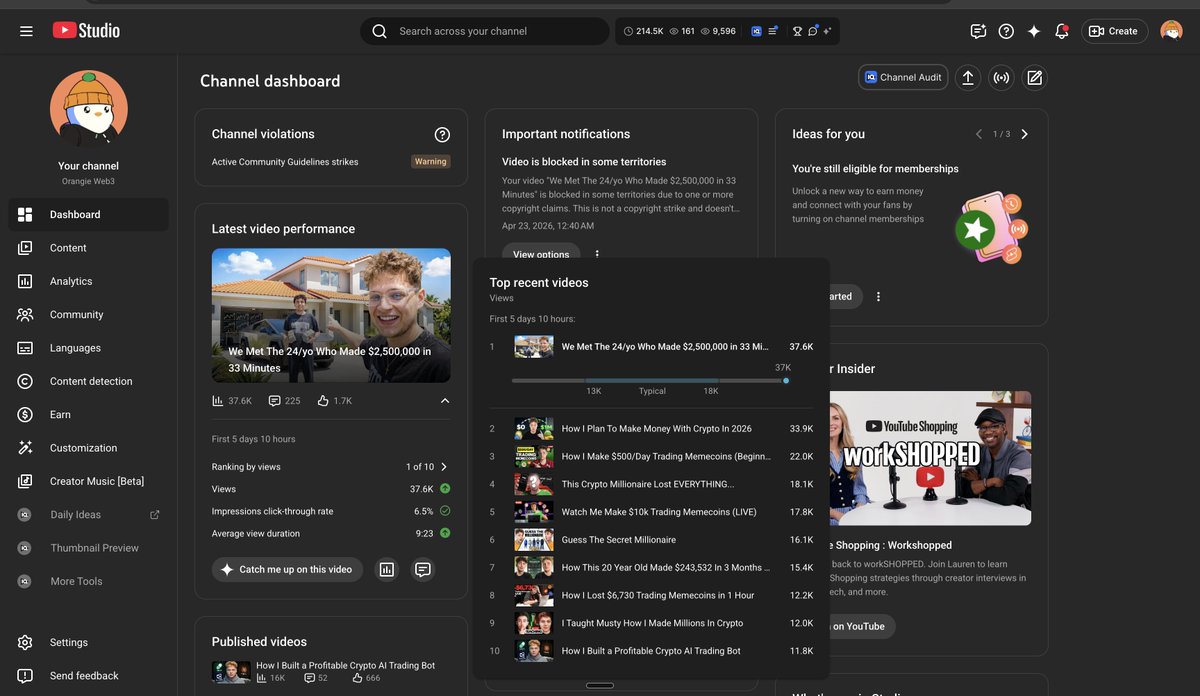Open the notification three-dot options menu
This screenshot has width=1200, height=696.
click(597, 254)
